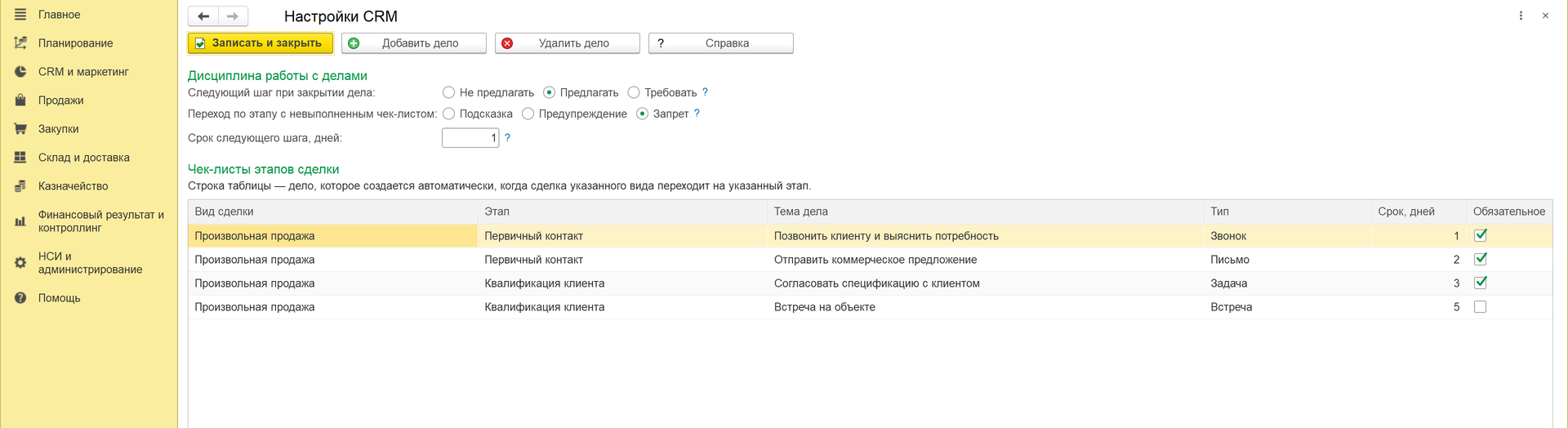Click the Казначейство coins icon

[x=20, y=186]
